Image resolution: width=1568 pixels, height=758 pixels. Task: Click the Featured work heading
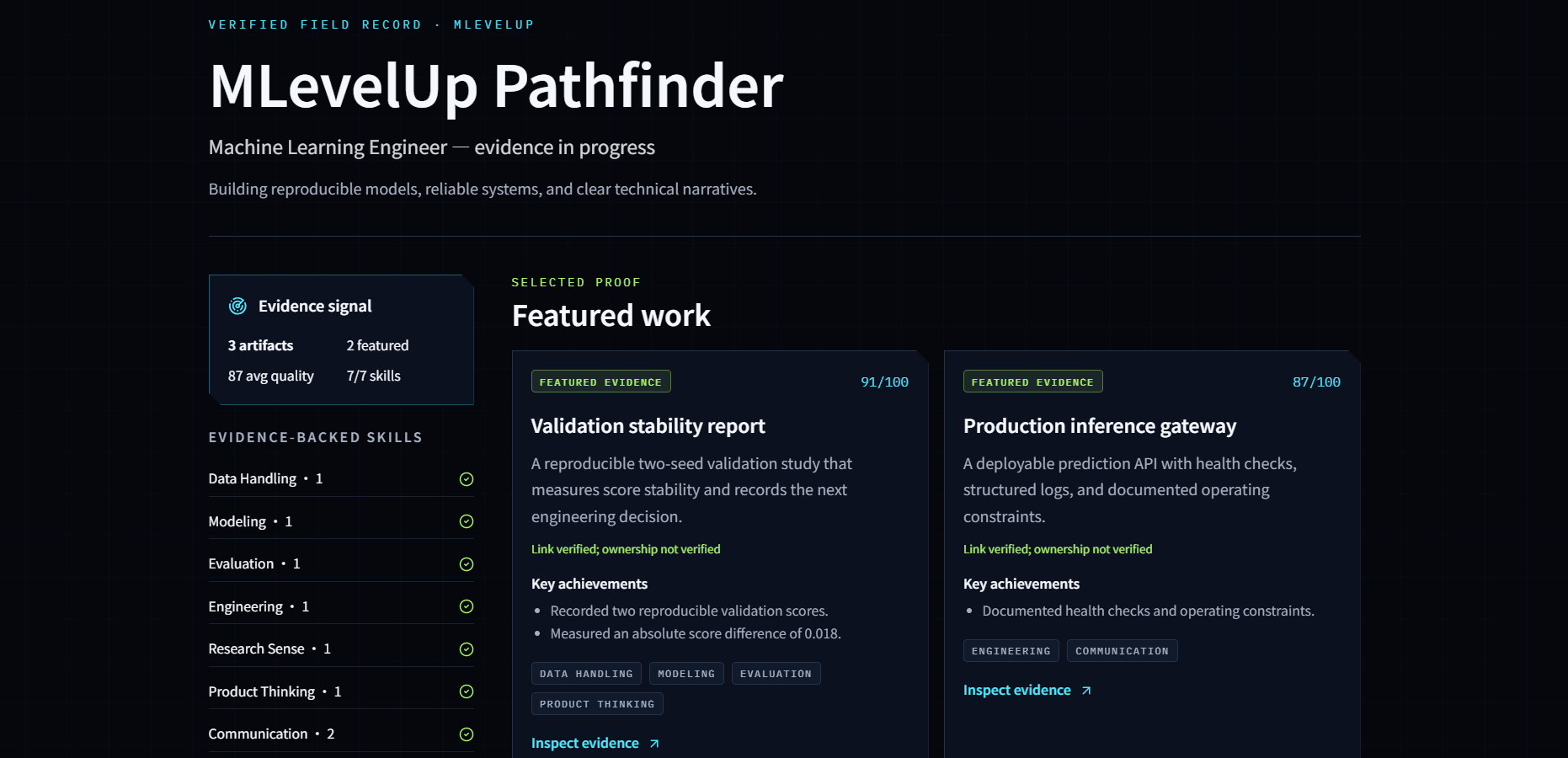click(611, 316)
